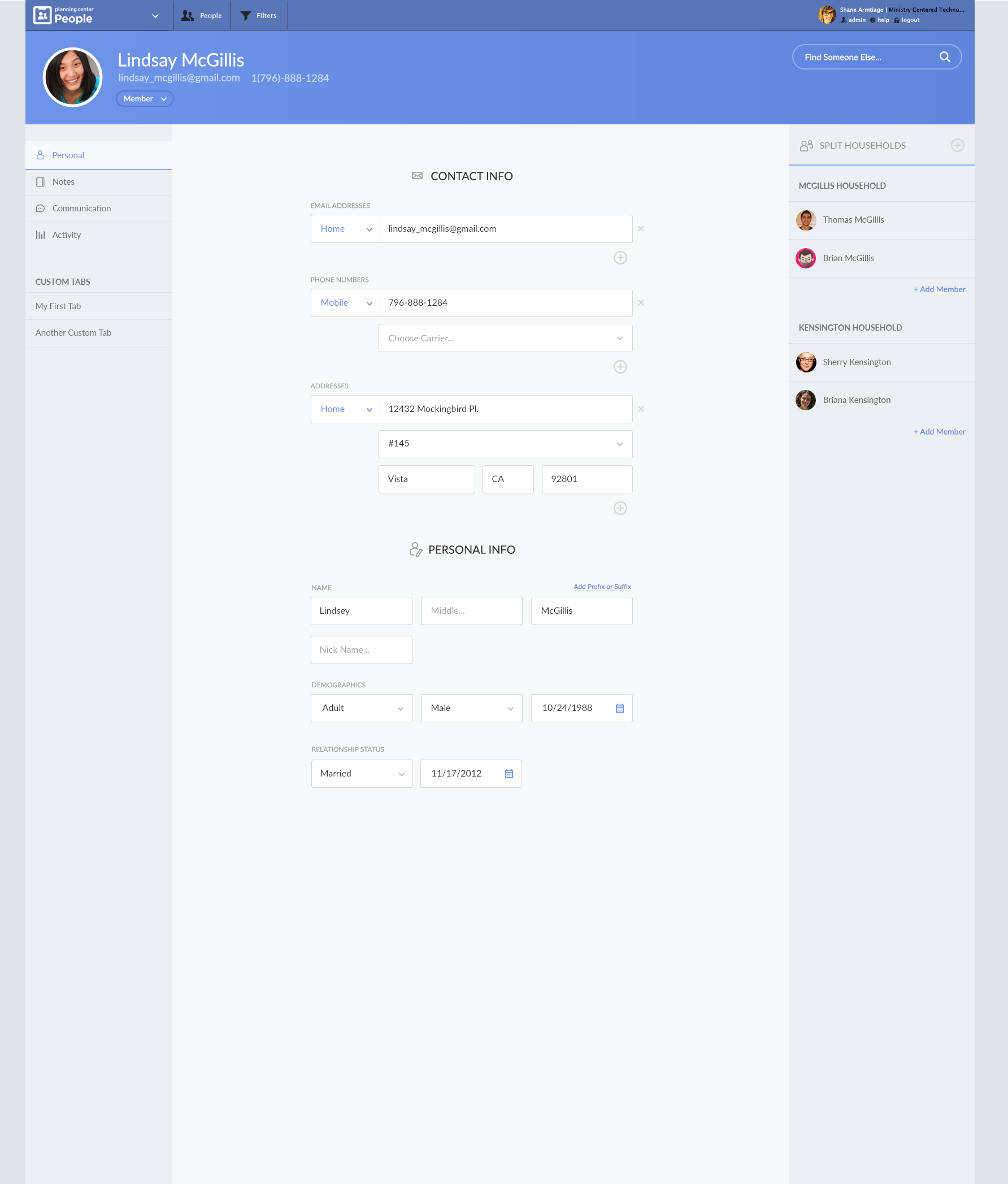Open Sherry Kensington's profile avatar
This screenshot has height=1184, width=1008.
tap(806, 362)
